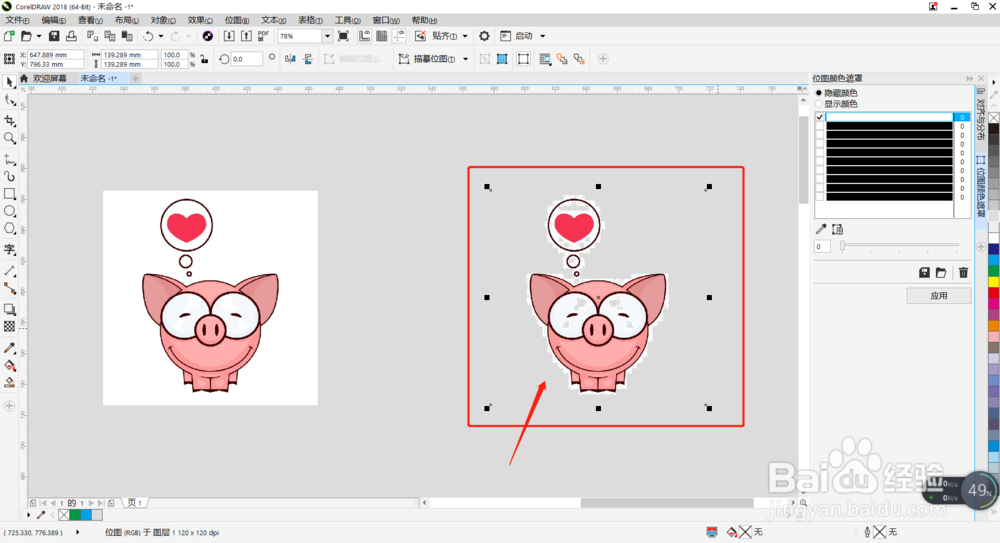
Task: Select the Color Eyedropper tool in toolbox
Action: coord(10,348)
